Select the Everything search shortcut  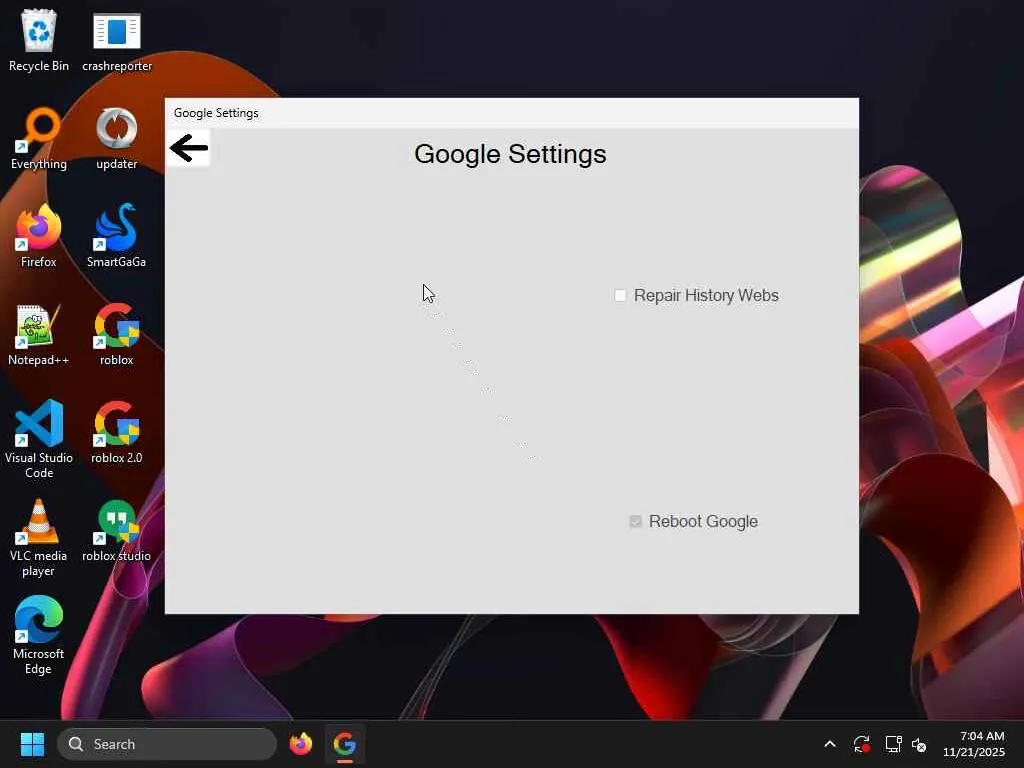coord(39,138)
